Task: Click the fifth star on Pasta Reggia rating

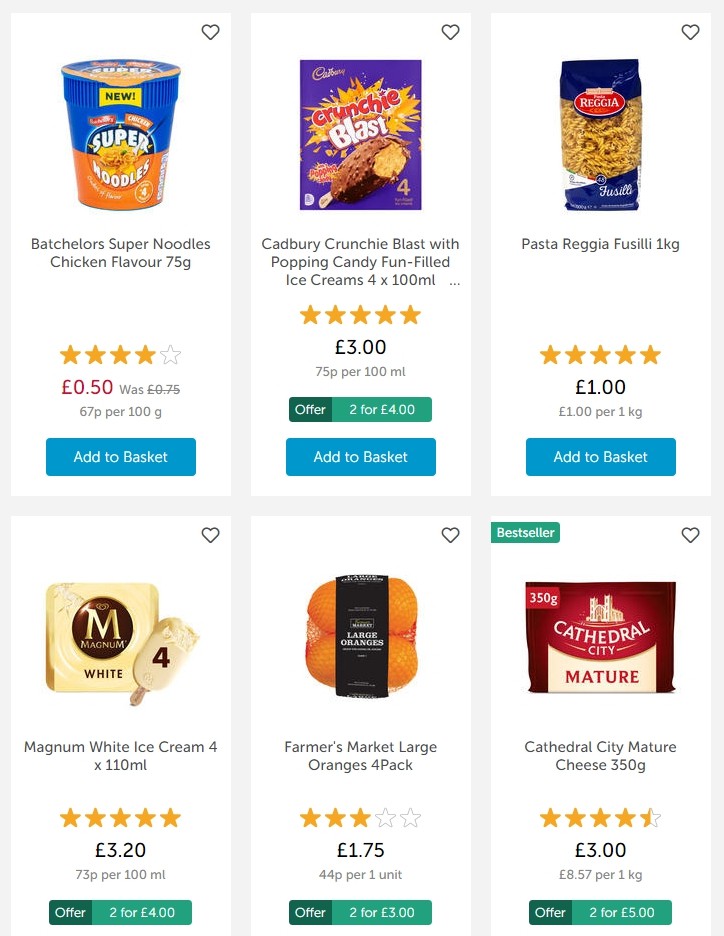Action: coord(651,354)
